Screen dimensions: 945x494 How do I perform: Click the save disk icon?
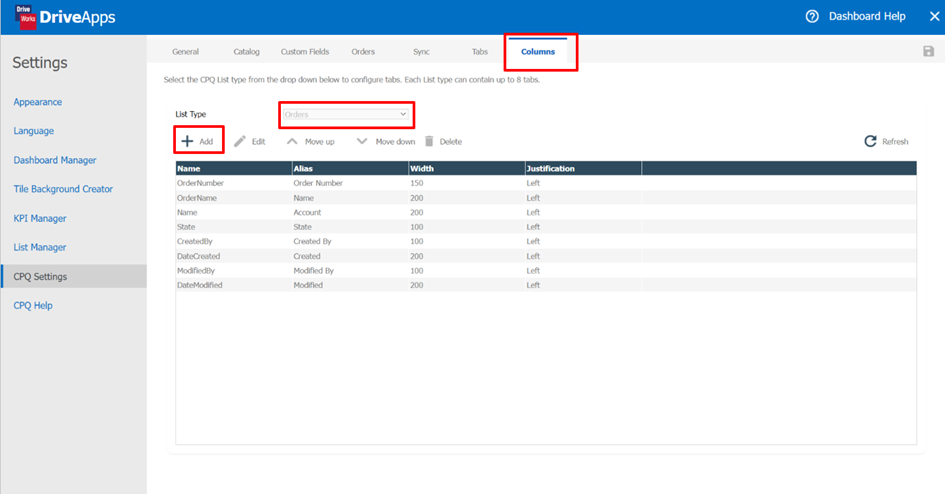928,51
